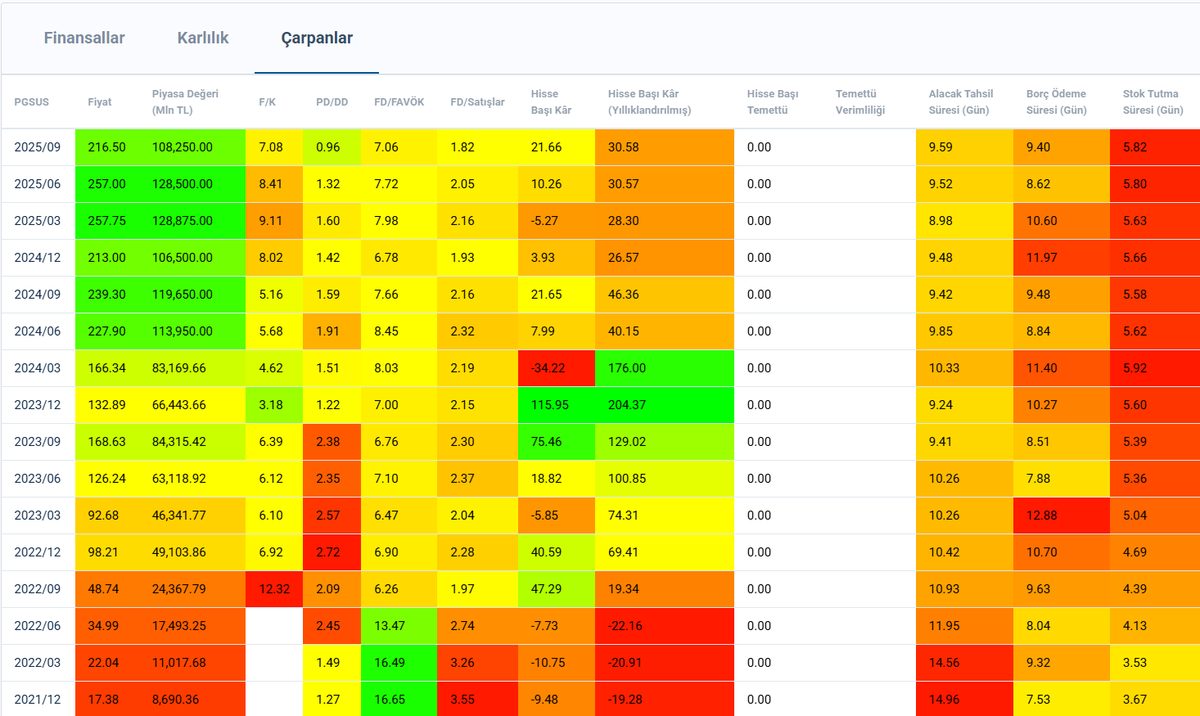Click the Temettü Verimliliği header
The height and width of the screenshot is (716, 1200).
[861, 102]
